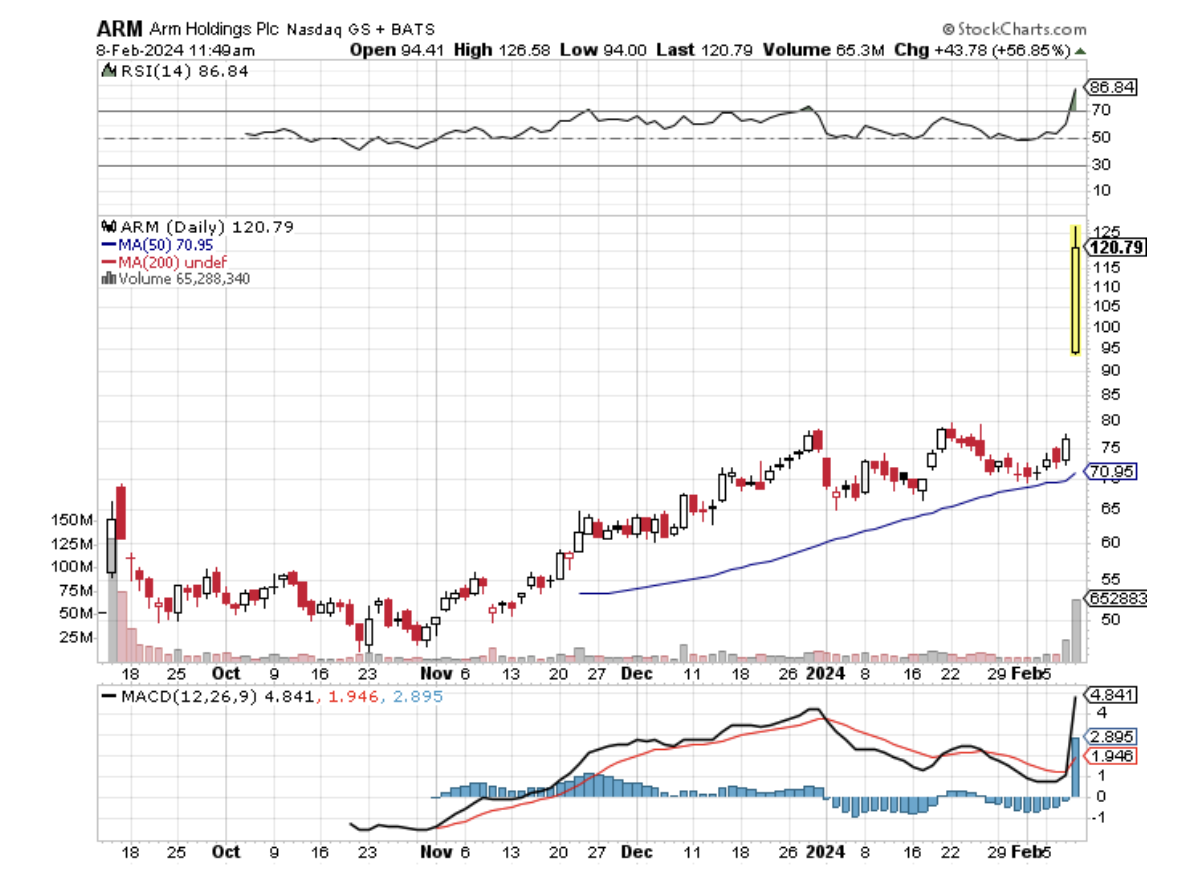This screenshot has width=1182, height=888.
Task: Click the RSI indicator icon beside RSI(14)
Action: [x=109, y=71]
